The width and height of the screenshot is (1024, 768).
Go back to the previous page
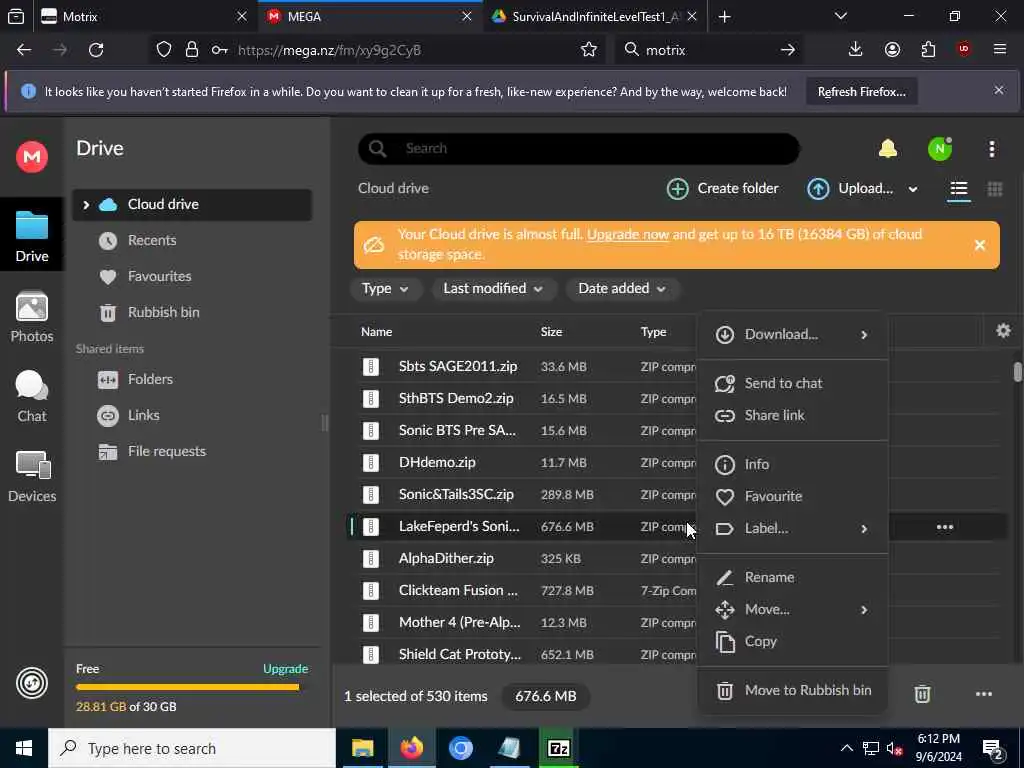click(x=24, y=50)
